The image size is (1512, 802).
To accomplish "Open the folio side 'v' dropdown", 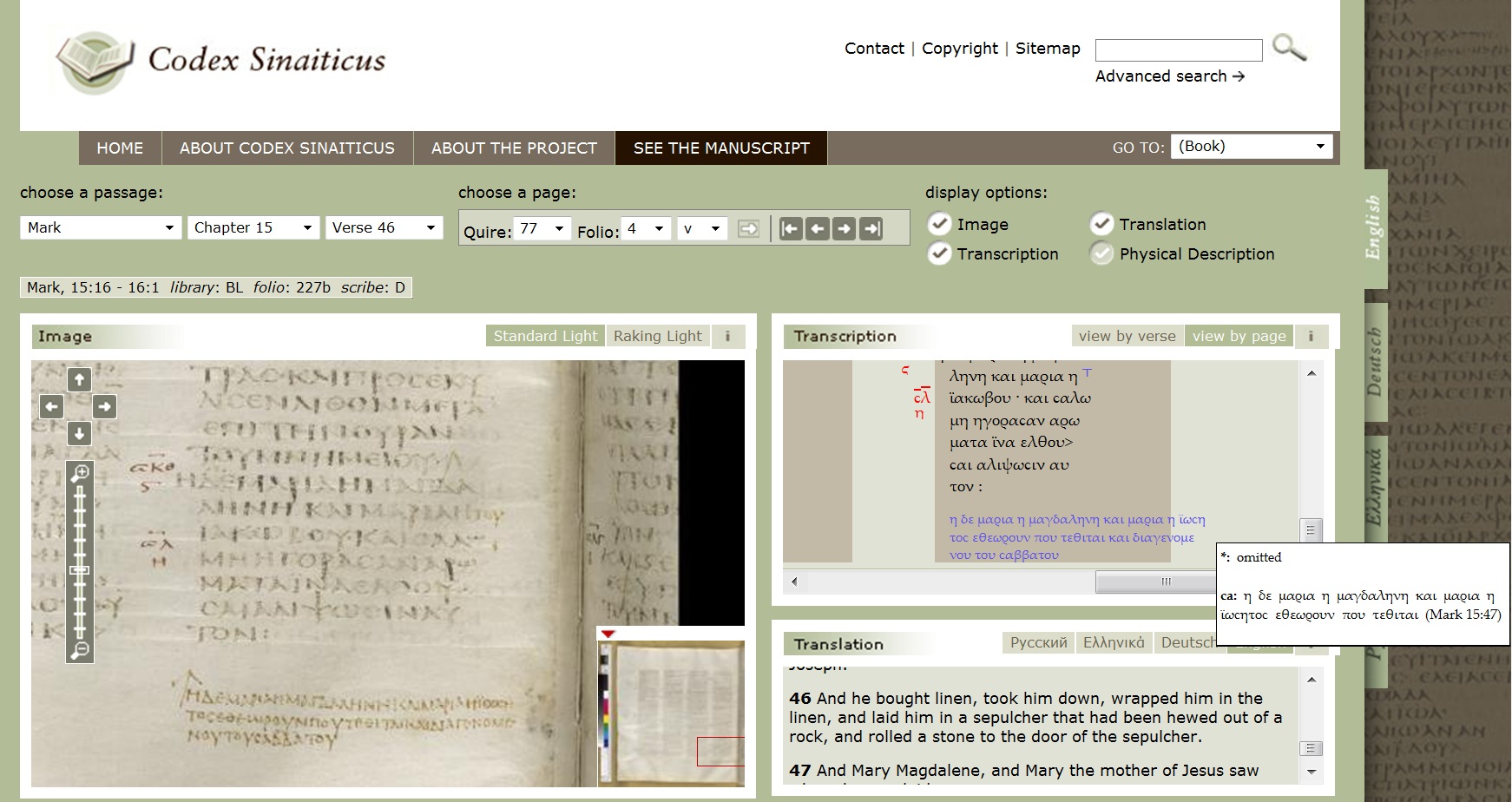I will click(702, 229).
